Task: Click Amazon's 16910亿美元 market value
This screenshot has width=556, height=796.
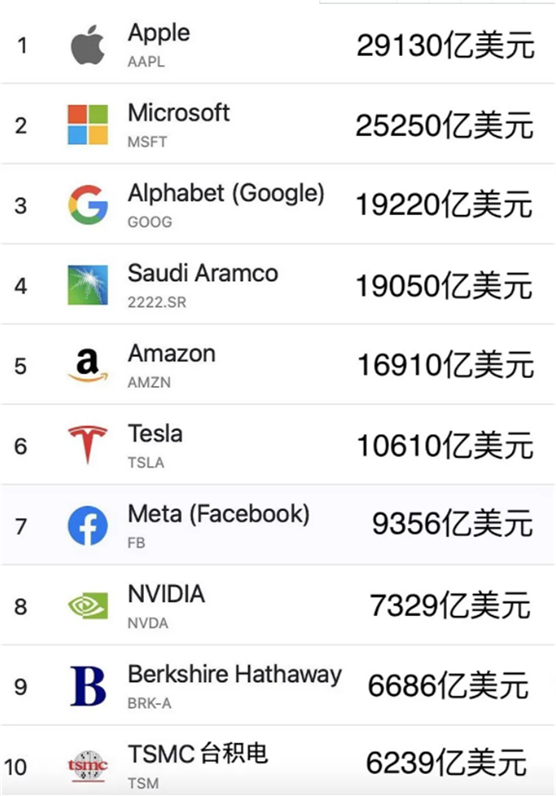Action: [445, 366]
